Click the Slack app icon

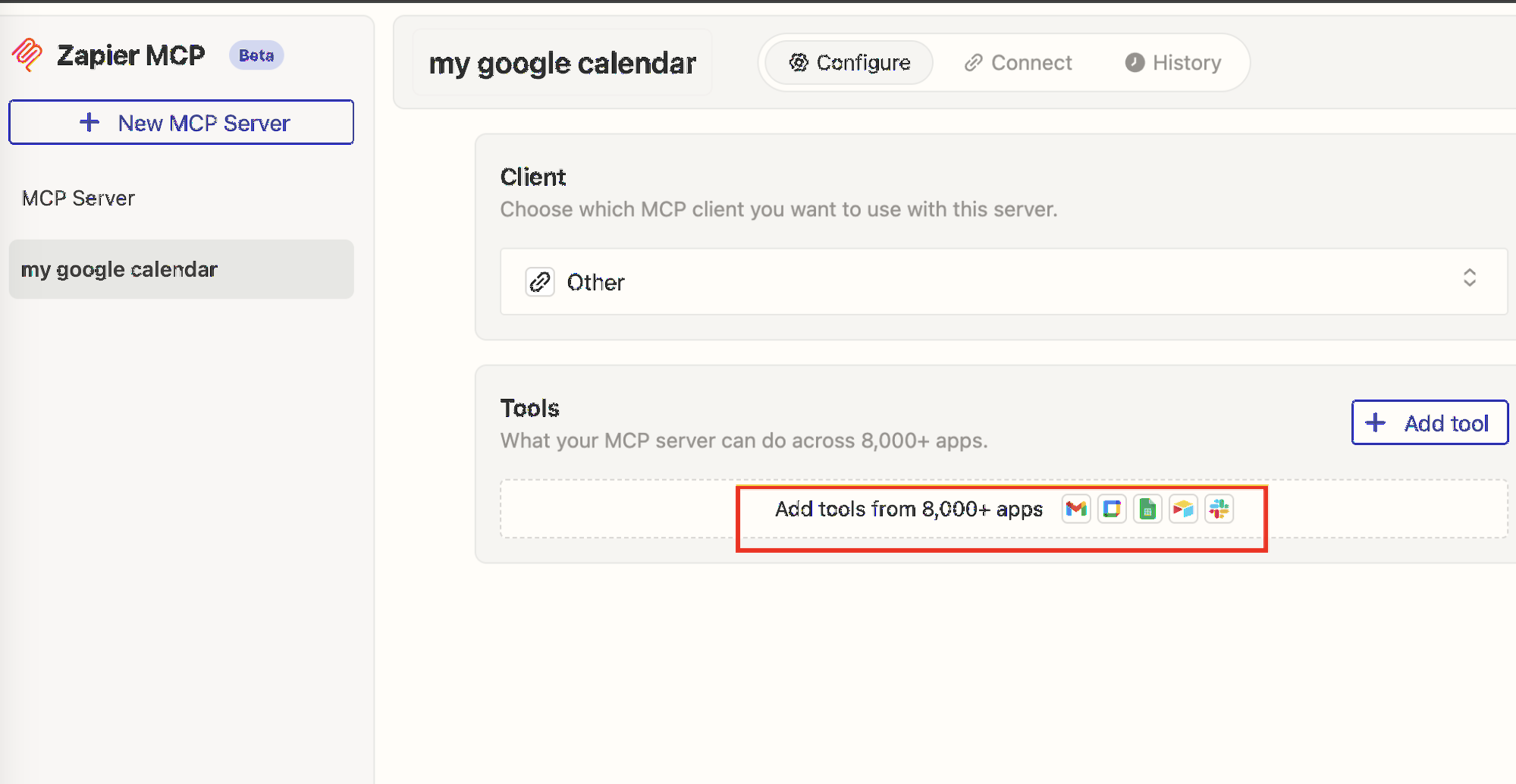click(1219, 510)
